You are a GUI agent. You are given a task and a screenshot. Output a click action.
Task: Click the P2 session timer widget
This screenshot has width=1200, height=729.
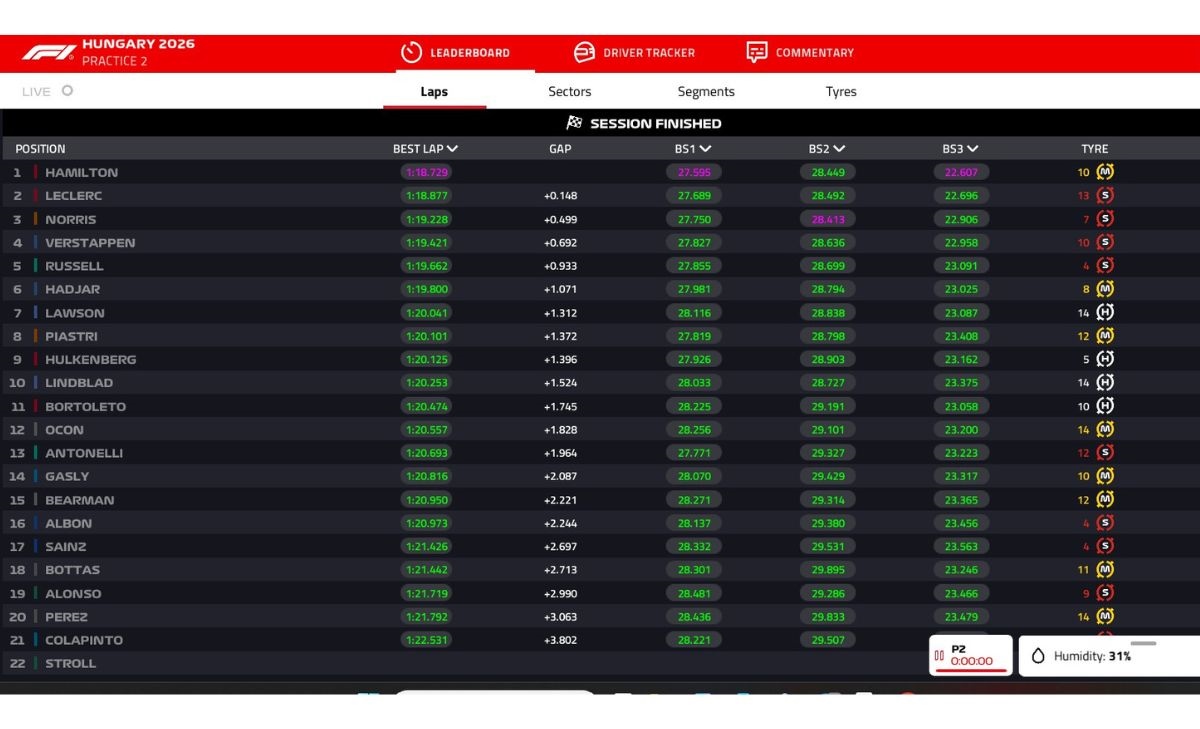coord(971,655)
